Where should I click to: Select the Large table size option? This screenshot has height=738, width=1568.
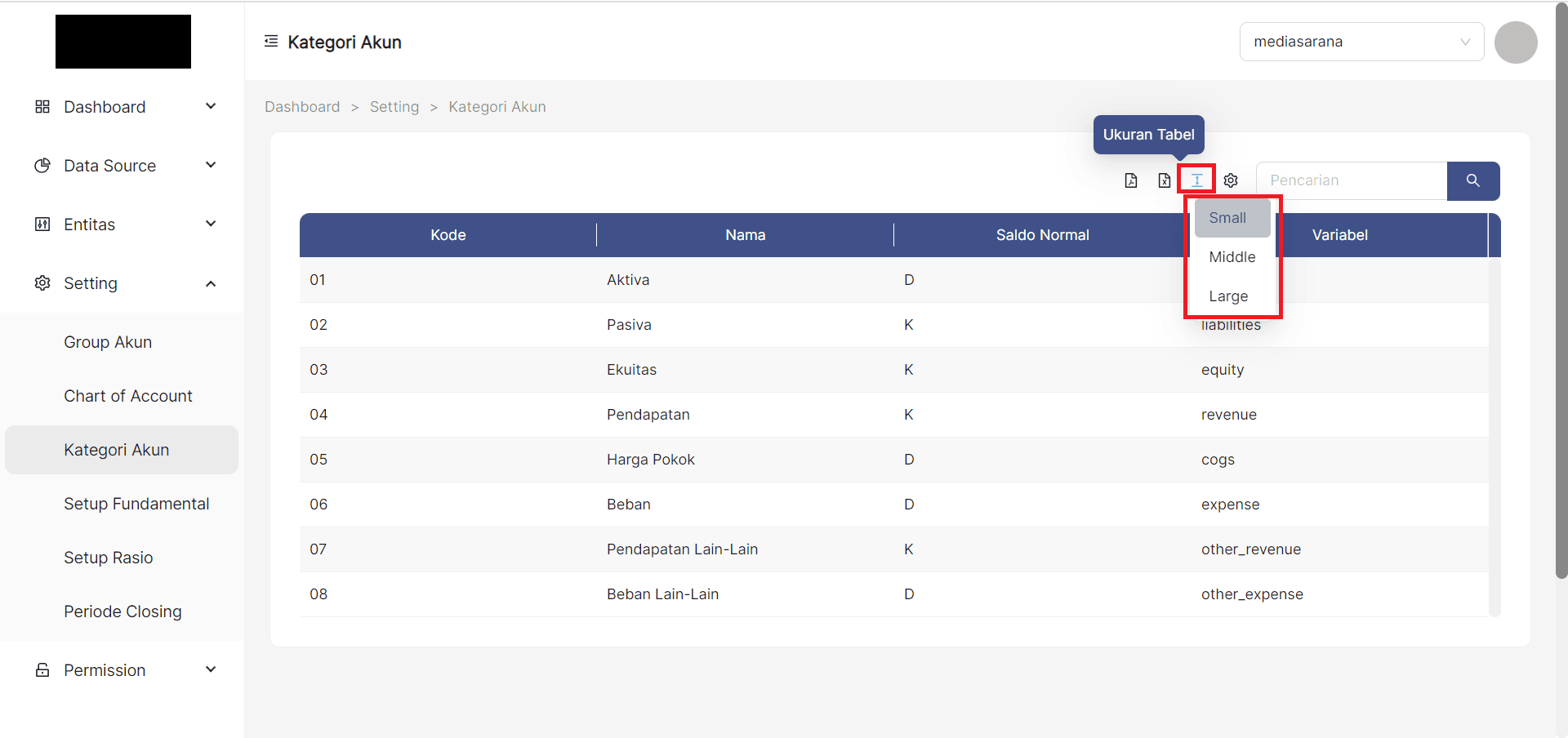(x=1228, y=296)
